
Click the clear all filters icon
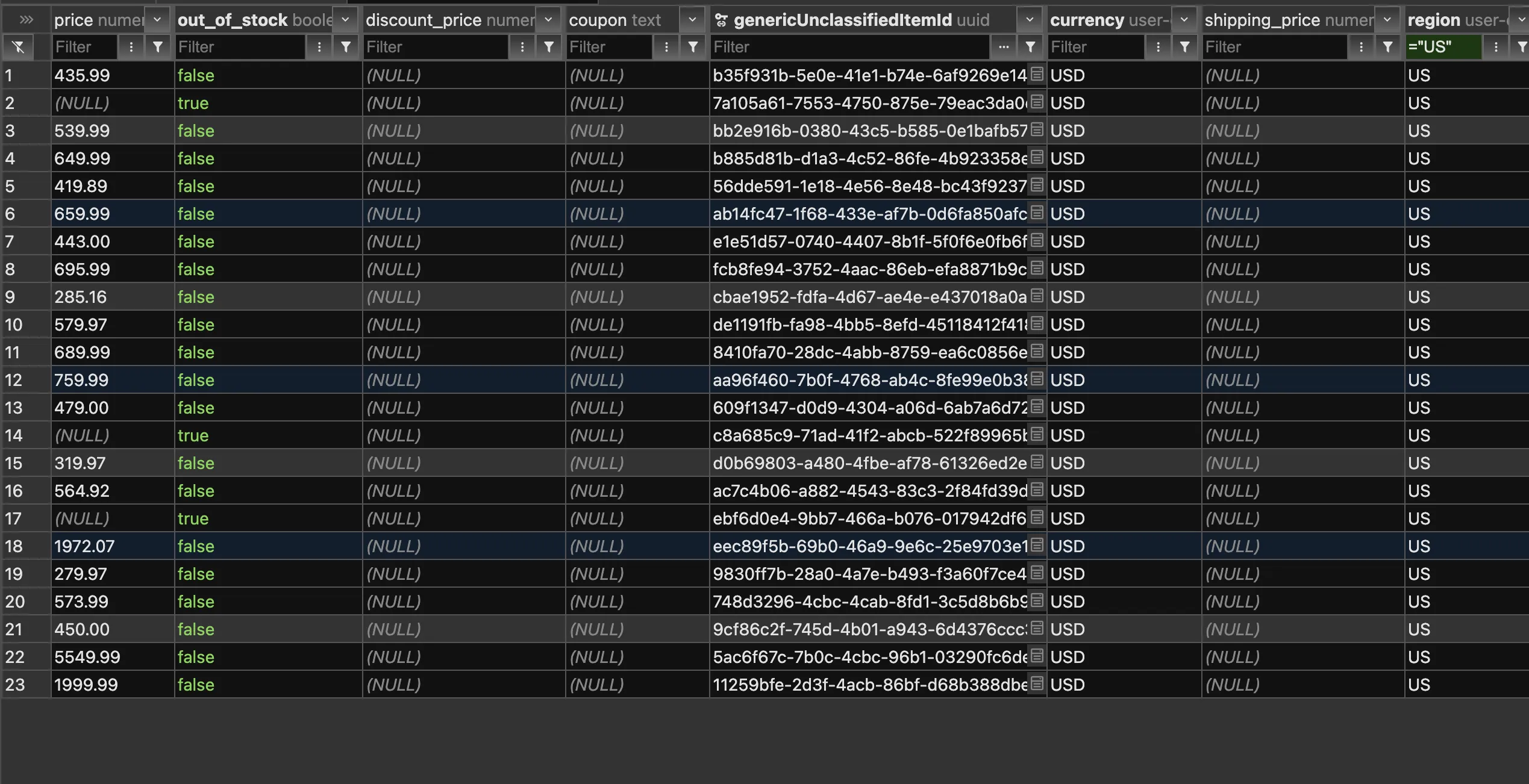click(18, 47)
